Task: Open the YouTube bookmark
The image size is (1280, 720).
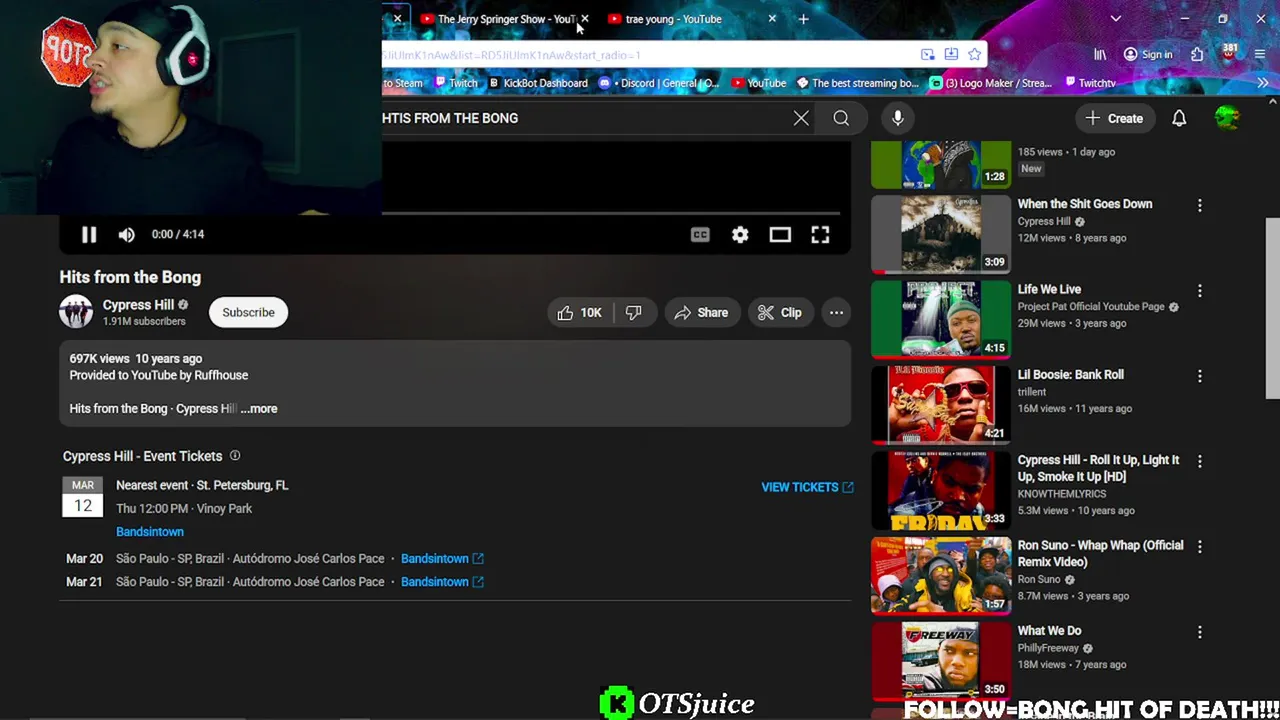Action: coord(759,83)
